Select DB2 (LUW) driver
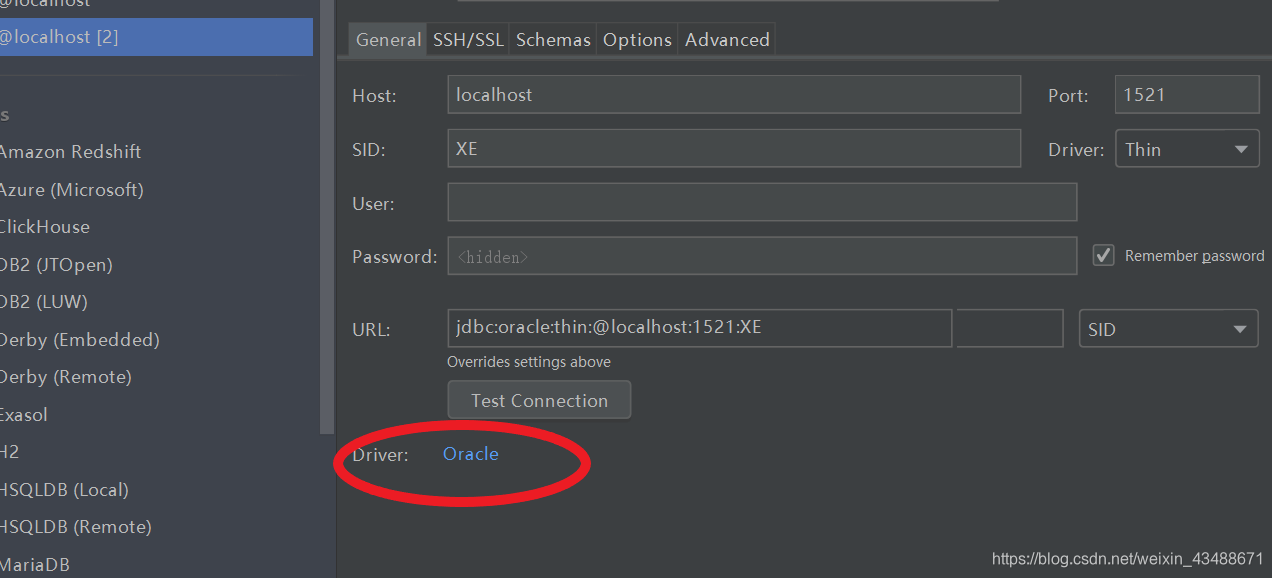Viewport: 1272px width, 578px height. pos(44,302)
